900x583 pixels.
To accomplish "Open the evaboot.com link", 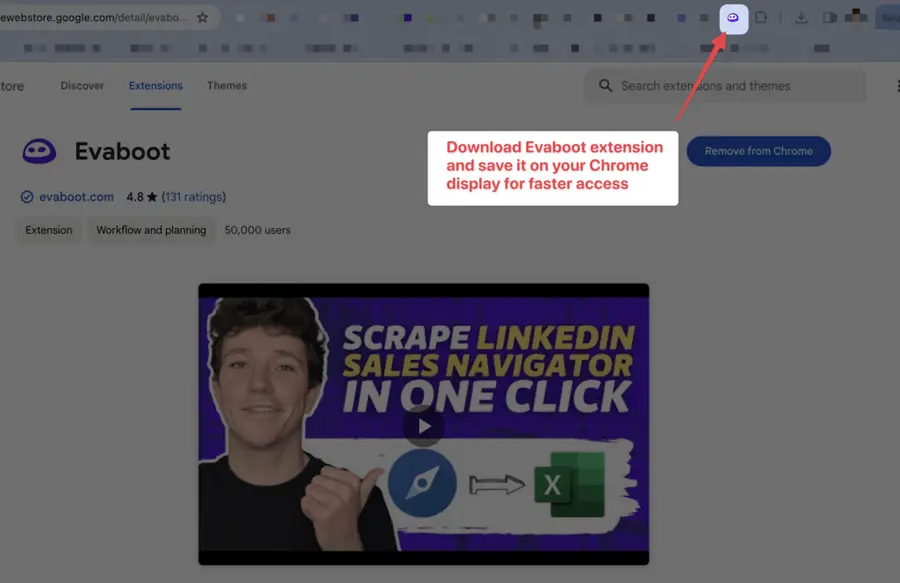I will pos(75,196).
